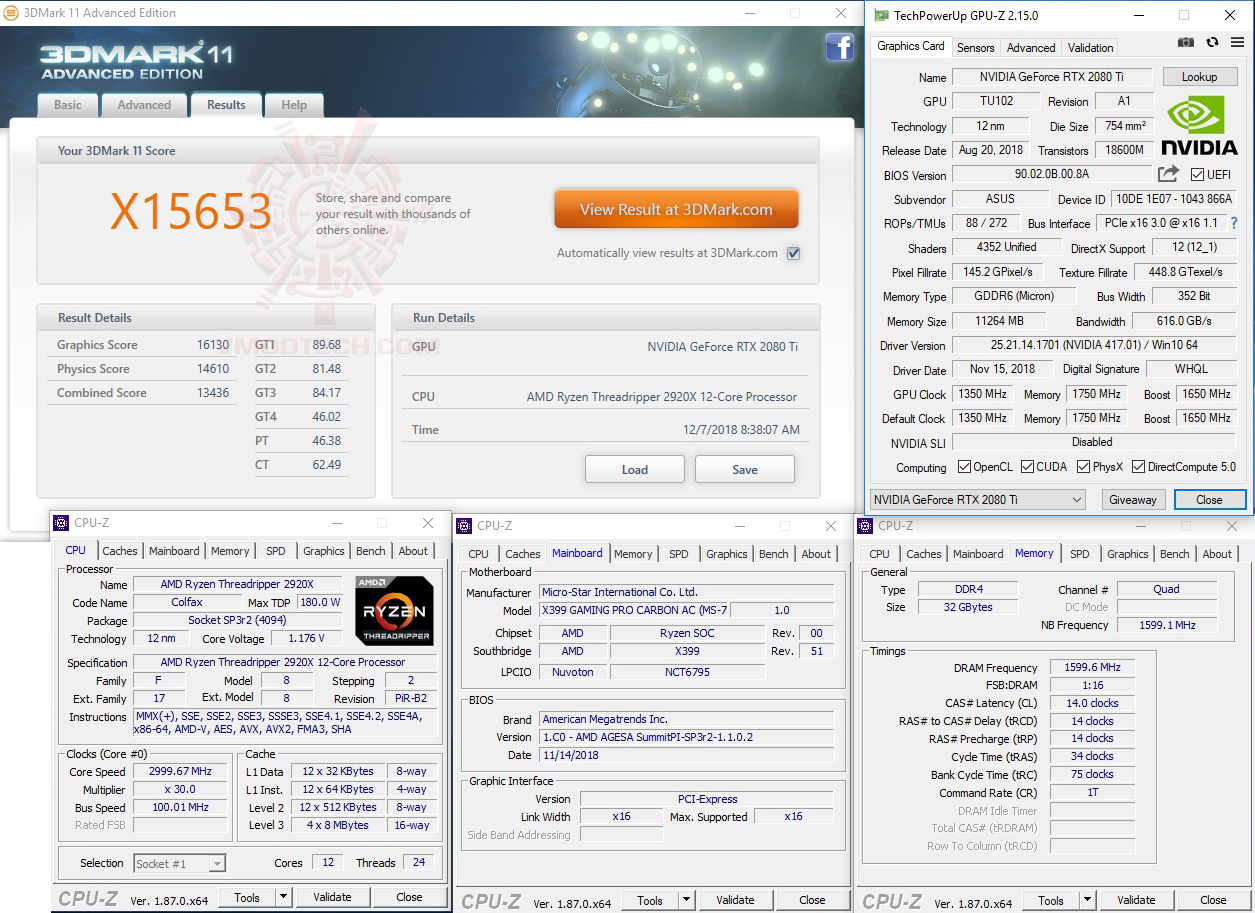Click the NVIDIA logo in GPU-Z
Image resolution: width=1255 pixels, height=913 pixels.
click(x=1200, y=125)
